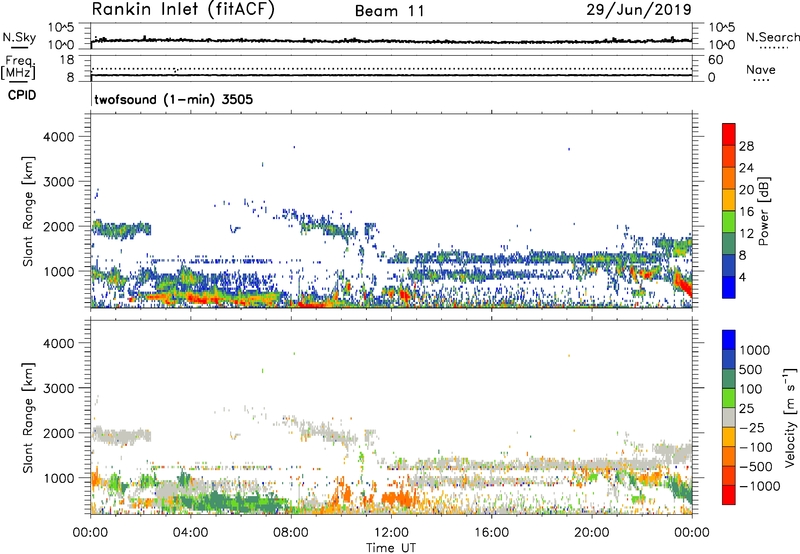This screenshot has width=800, height=554.
Task: Click the "-25" label on Velocity colorbar
Action: pos(752,428)
